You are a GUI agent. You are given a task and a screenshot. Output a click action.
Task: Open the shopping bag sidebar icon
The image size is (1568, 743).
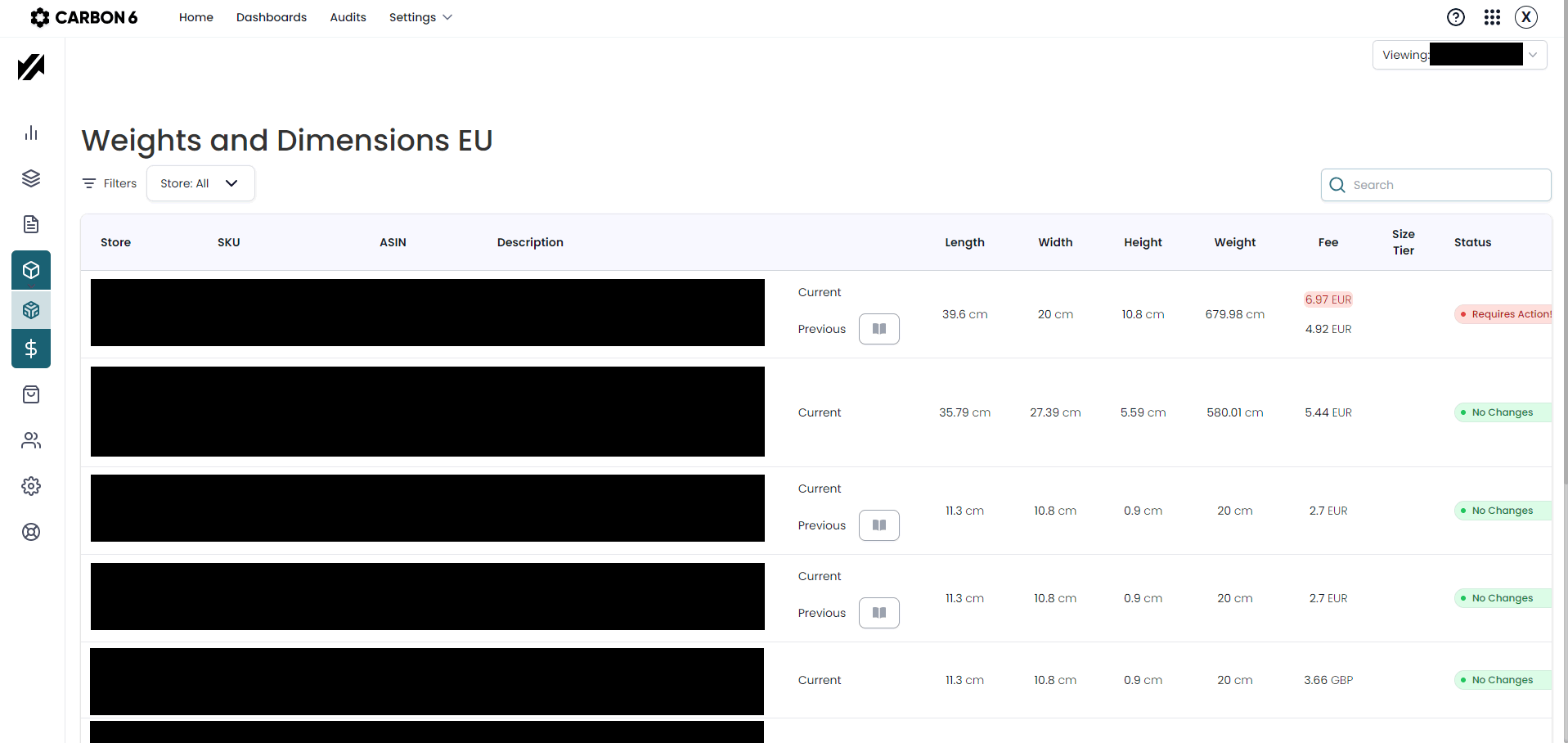pos(31,394)
